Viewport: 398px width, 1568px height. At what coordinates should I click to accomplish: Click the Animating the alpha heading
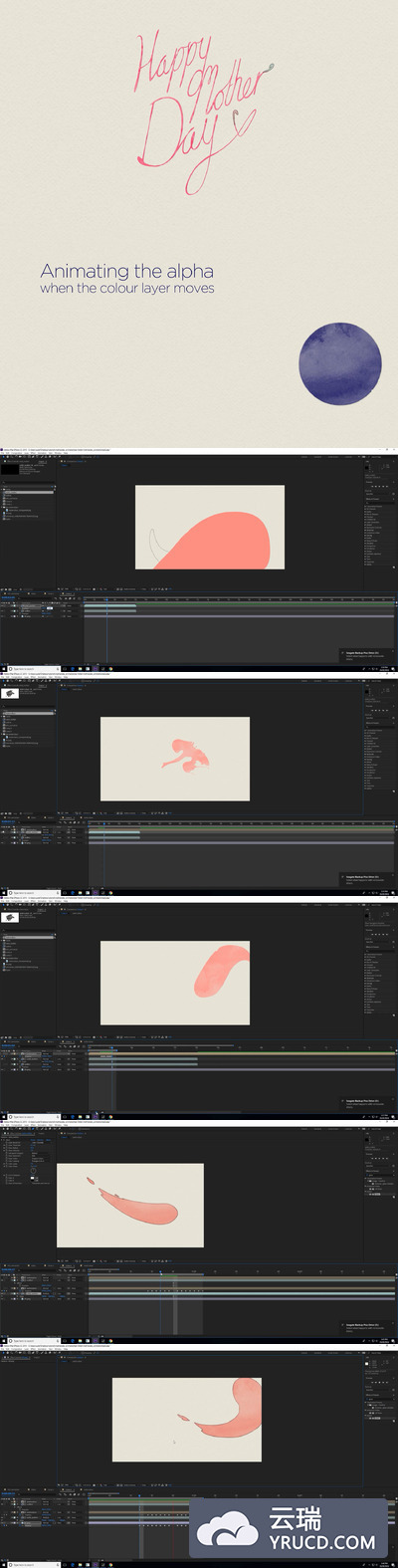click(x=126, y=271)
